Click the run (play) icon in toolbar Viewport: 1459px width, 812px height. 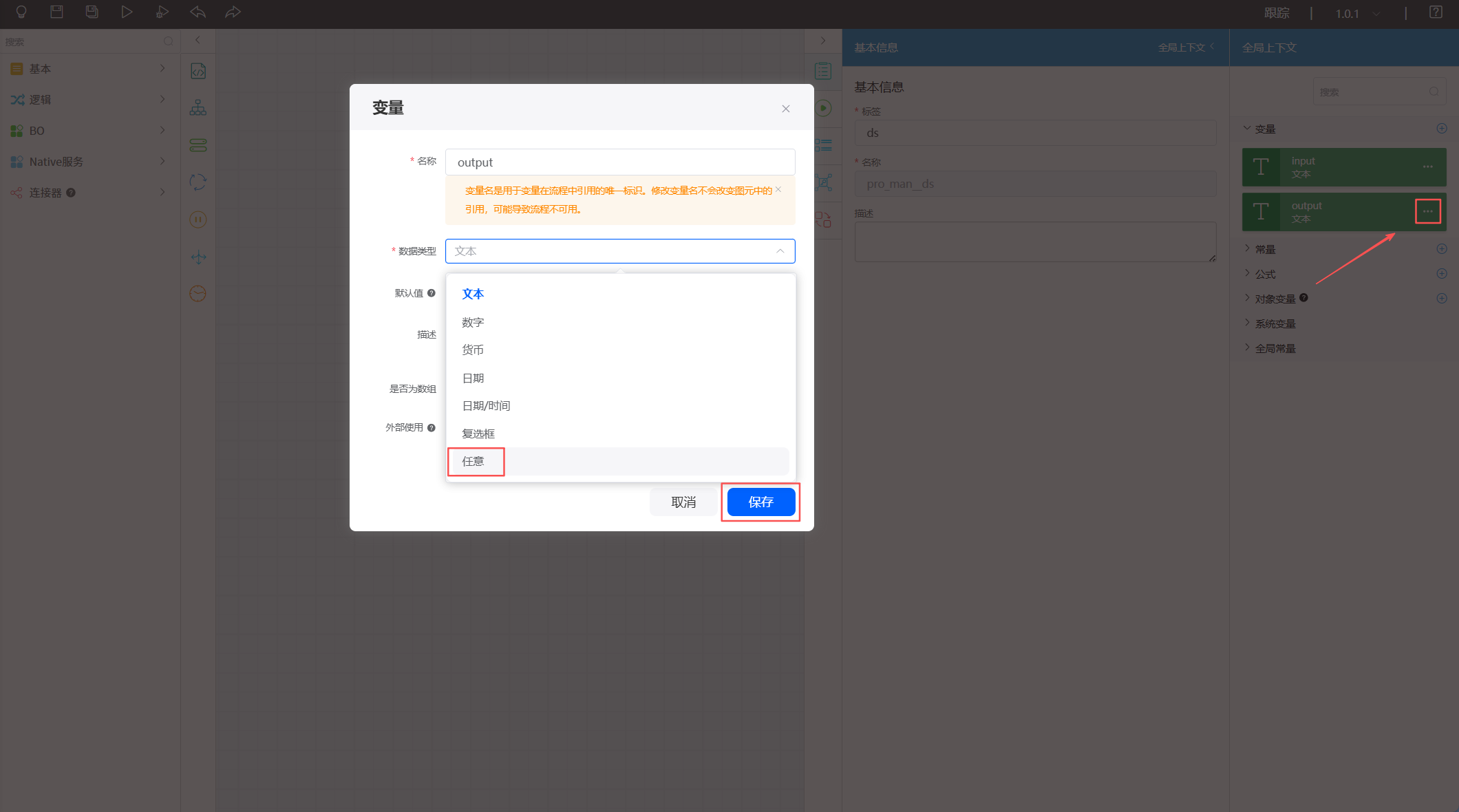tap(127, 12)
